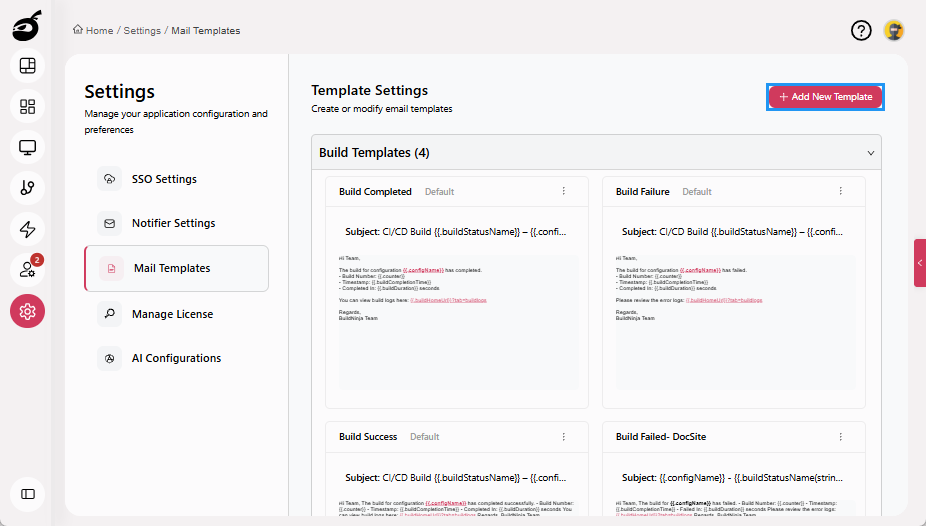This screenshot has width=926, height=526.
Task: Click Default label on Build Failure card
Action: coord(697,192)
